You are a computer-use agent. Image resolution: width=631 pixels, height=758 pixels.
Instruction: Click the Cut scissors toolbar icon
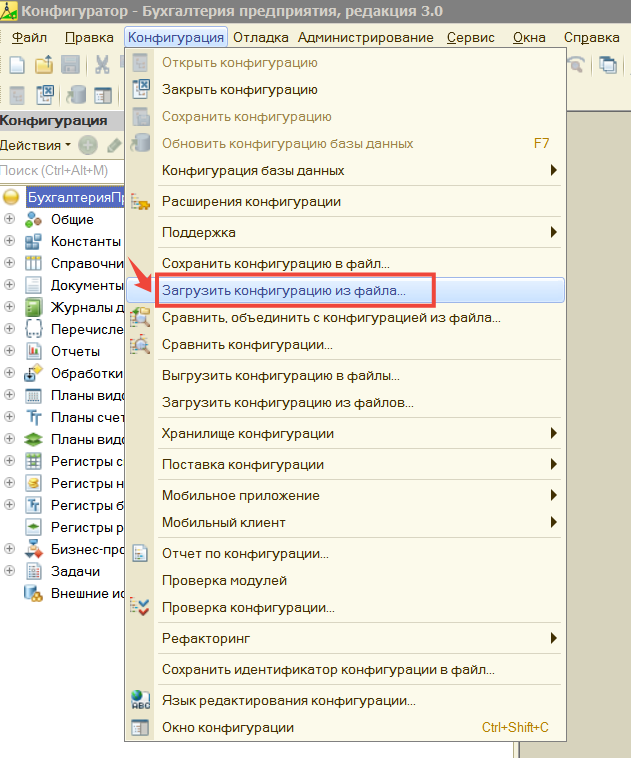click(102, 65)
